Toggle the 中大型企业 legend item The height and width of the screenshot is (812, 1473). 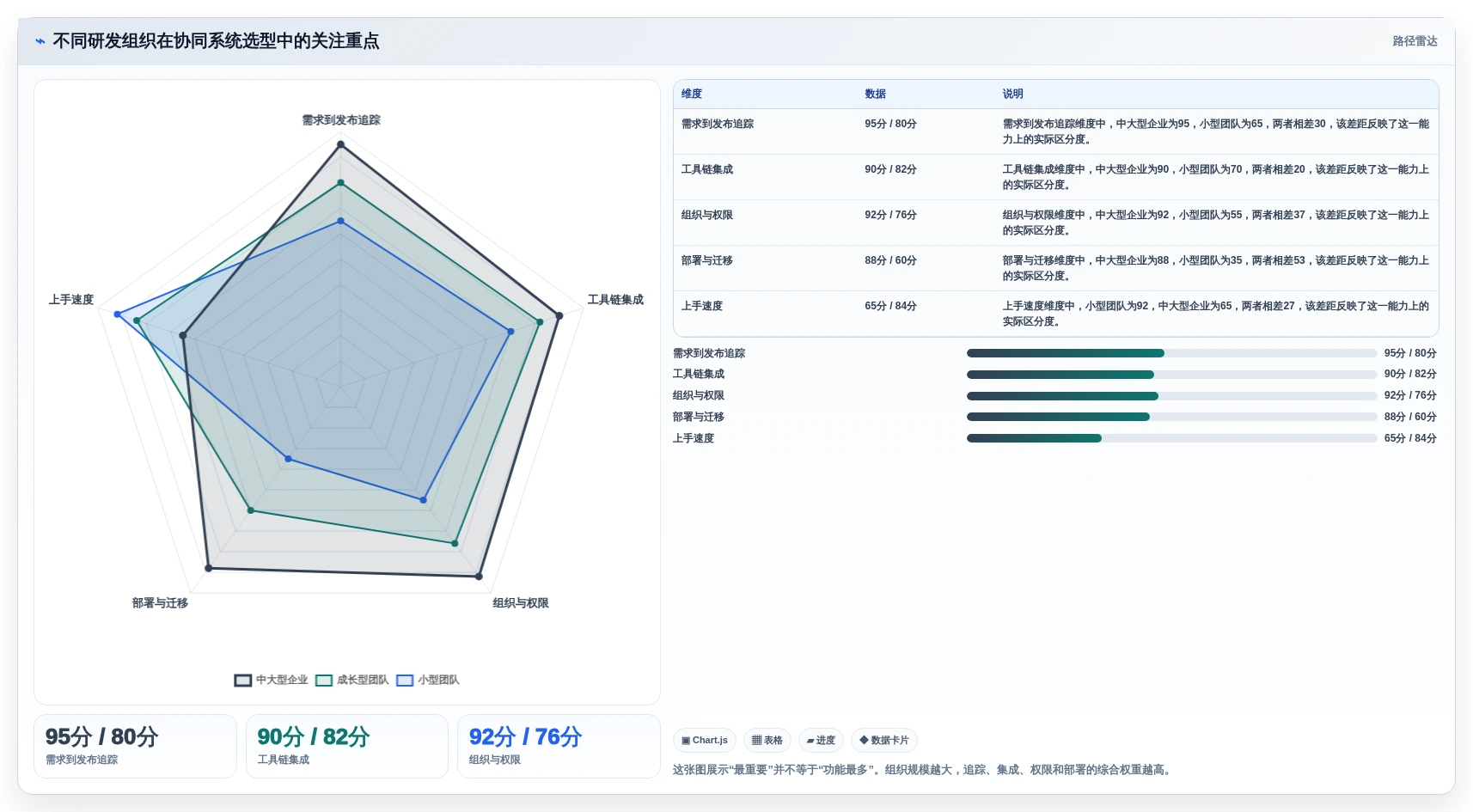point(271,680)
